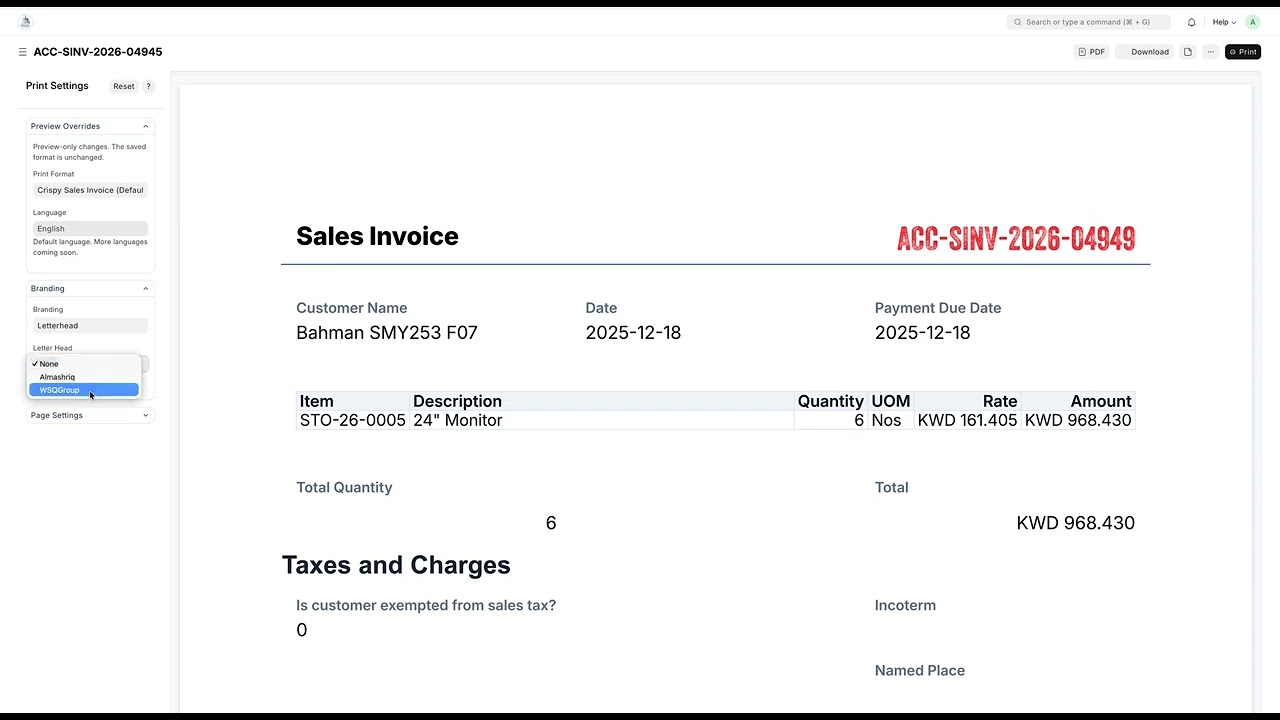This screenshot has height=720, width=1280.
Task: Select Almashriq letter head option
Action: click(x=57, y=377)
